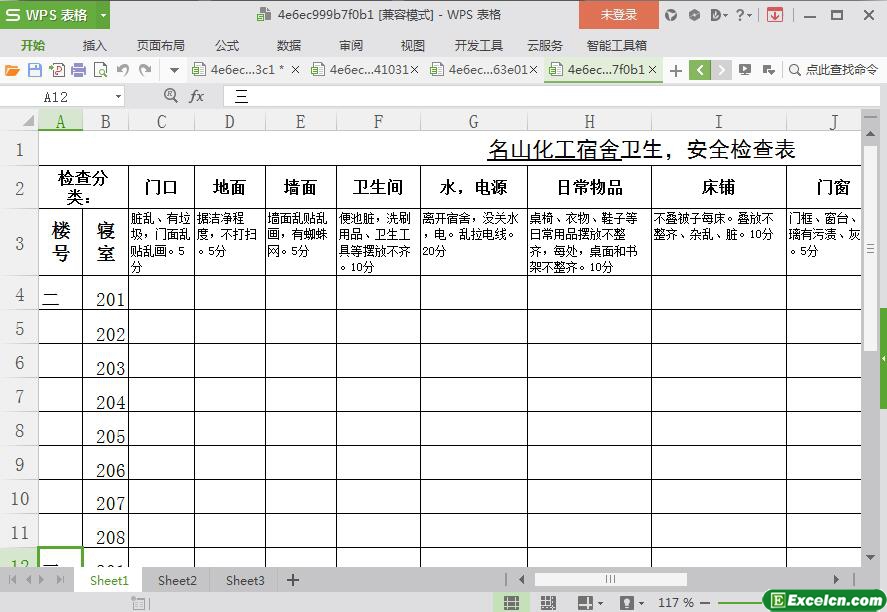
Task: Jump to first sheet navigation arrow
Action: (x=12, y=580)
